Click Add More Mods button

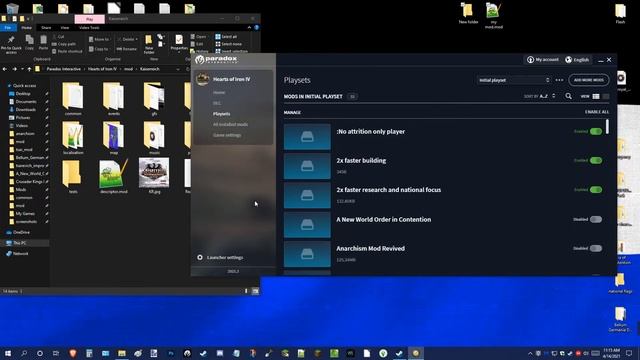pos(589,80)
